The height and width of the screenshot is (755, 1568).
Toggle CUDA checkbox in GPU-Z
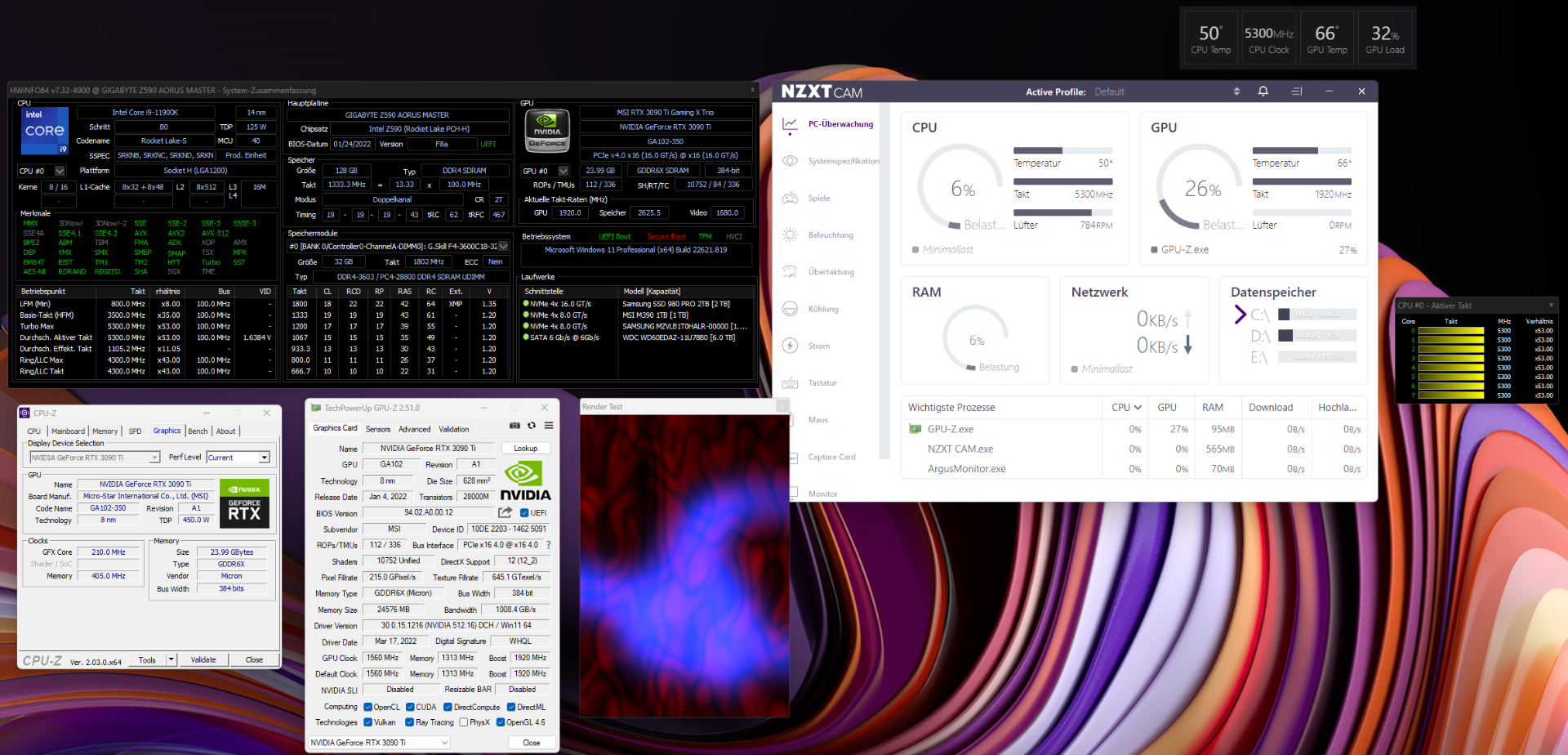[410, 708]
